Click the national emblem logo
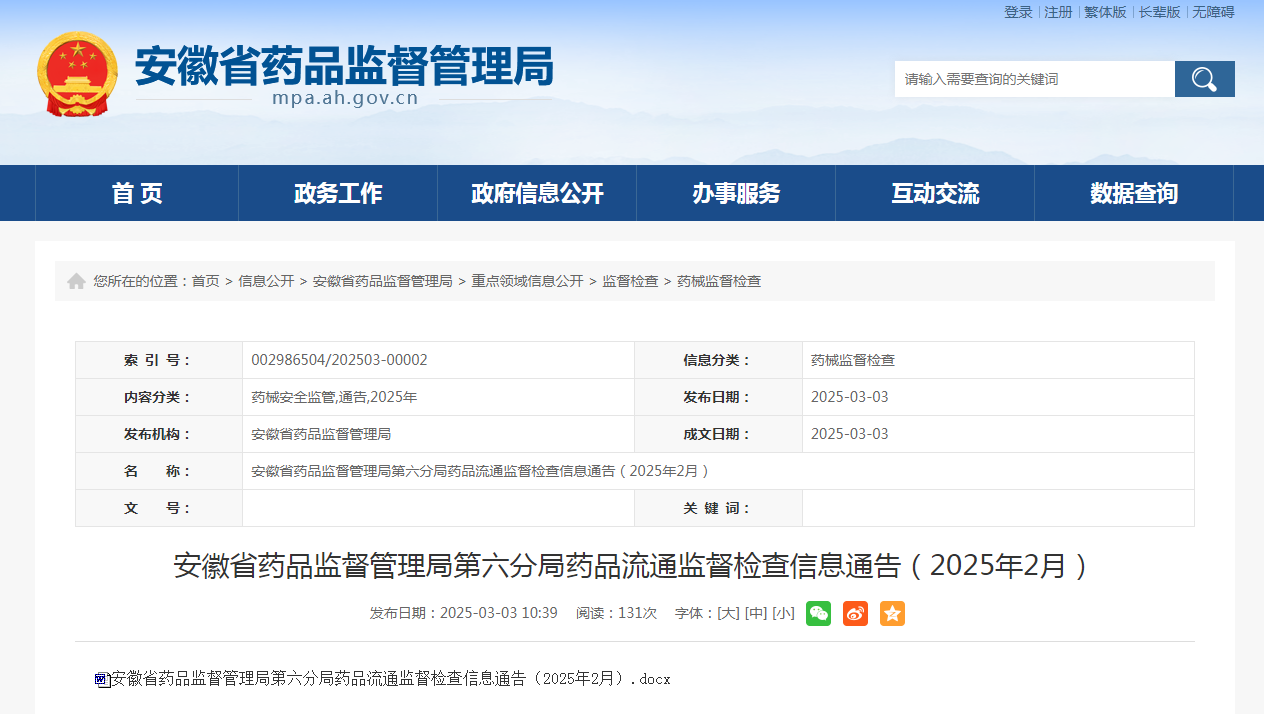Image resolution: width=1264 pixels, height=714 pixels. tap(77, 74)
